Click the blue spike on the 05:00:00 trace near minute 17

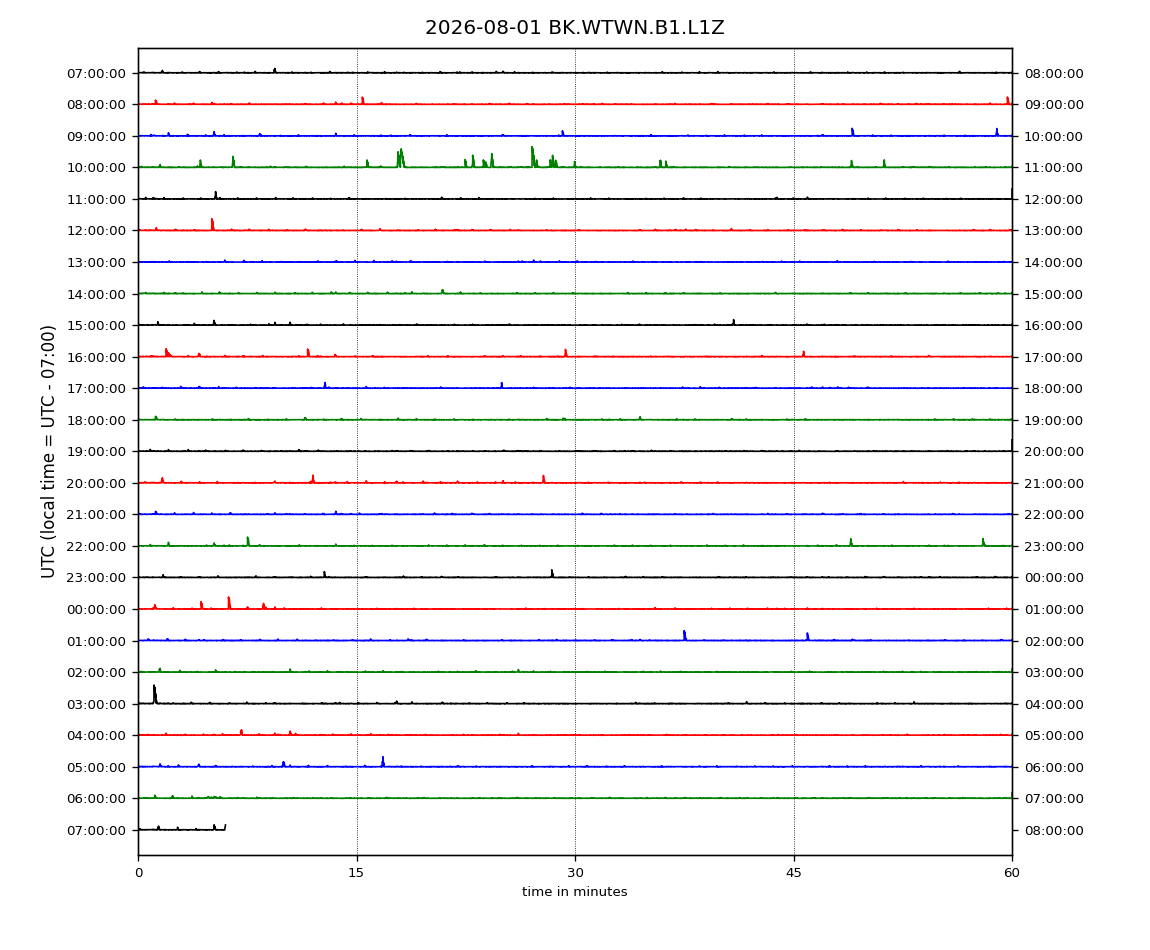(x=383, y=761)
